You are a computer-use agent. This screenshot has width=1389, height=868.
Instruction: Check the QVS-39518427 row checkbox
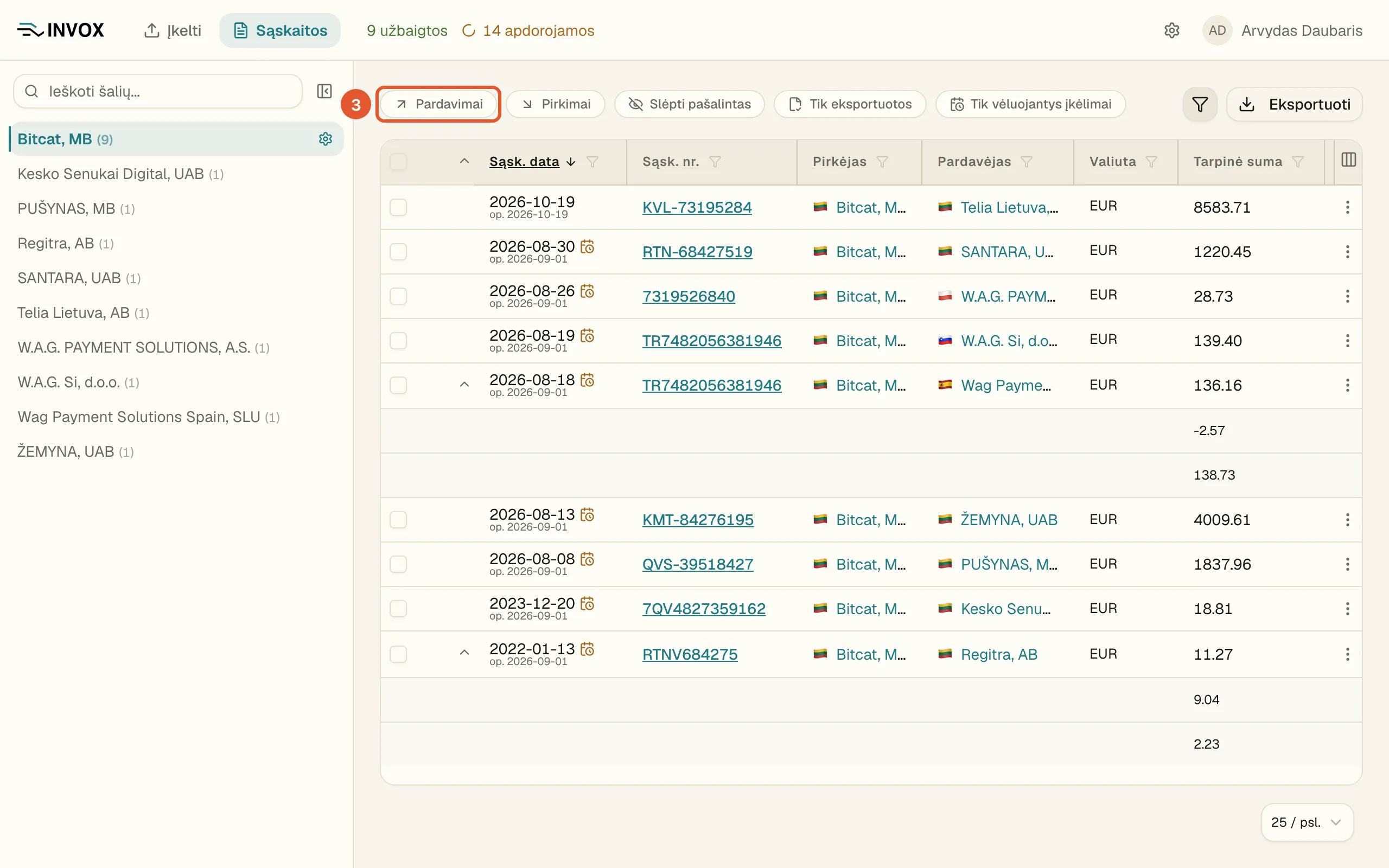click(398, 564)
